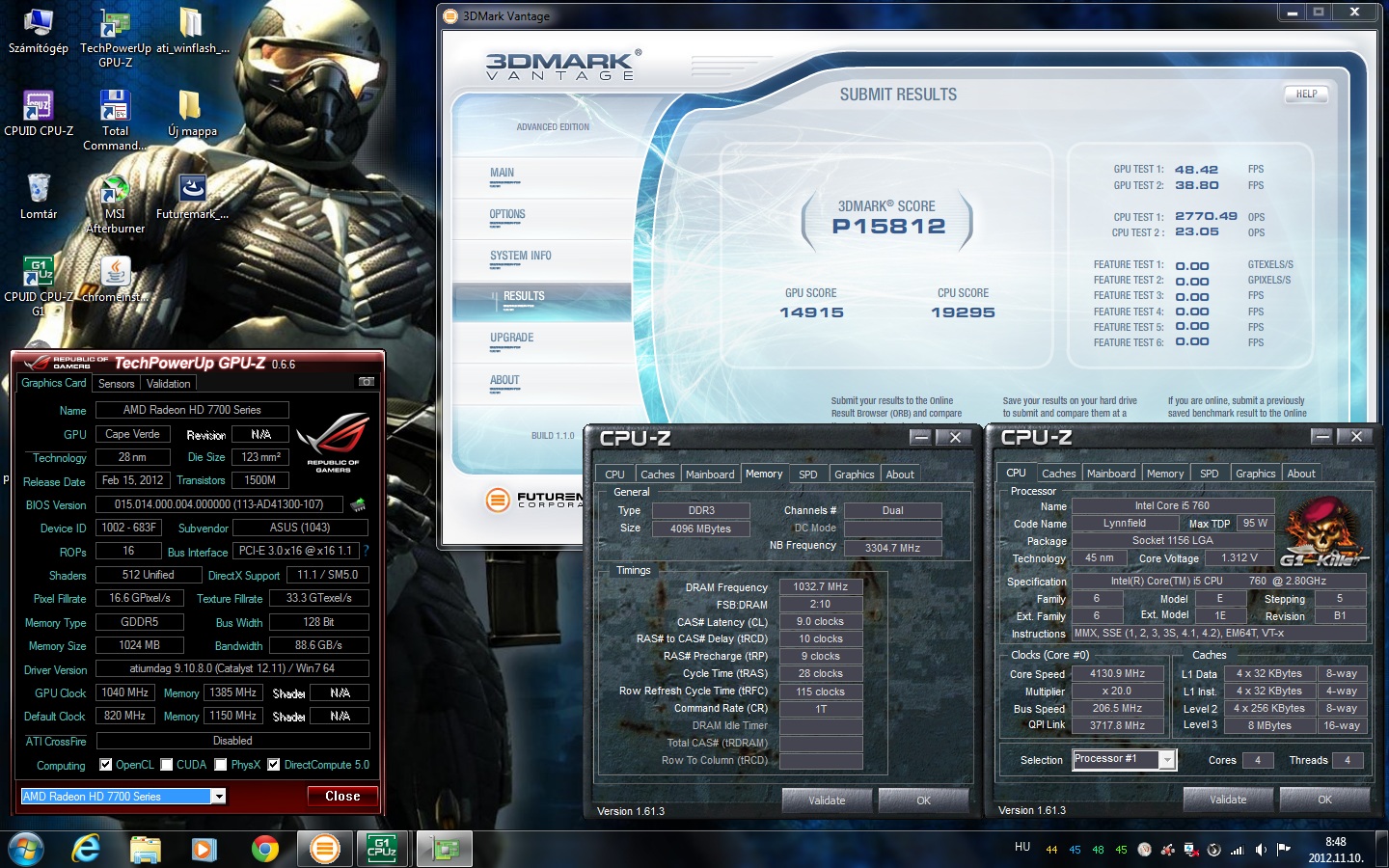Click the Close button in GPU-Z

pos(342,796)
